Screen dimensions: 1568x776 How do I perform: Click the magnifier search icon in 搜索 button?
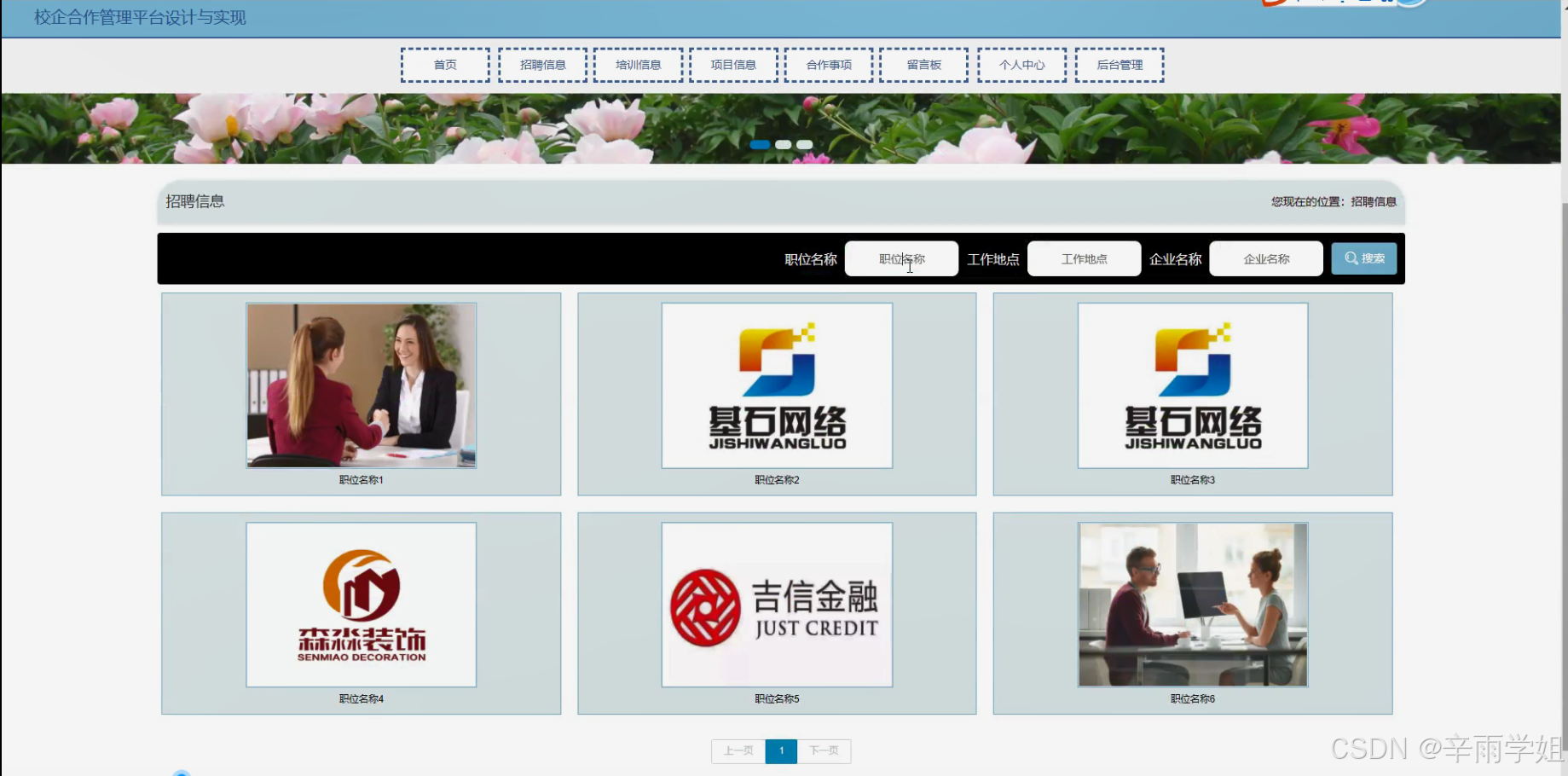(1351, 258)
